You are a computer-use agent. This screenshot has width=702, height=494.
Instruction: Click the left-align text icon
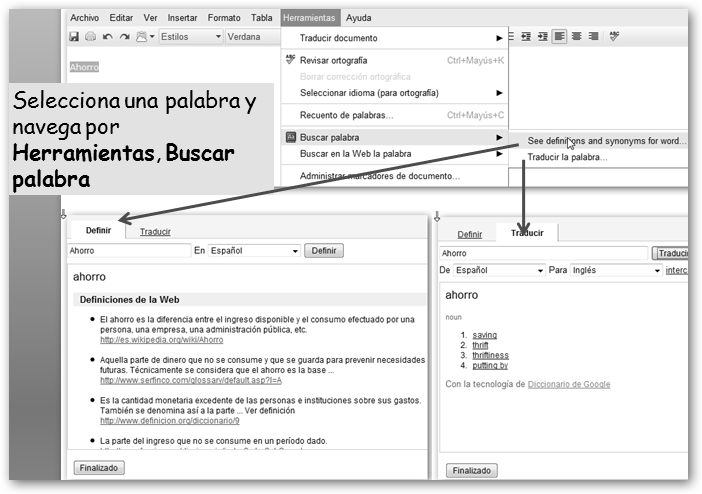point(559,37)
